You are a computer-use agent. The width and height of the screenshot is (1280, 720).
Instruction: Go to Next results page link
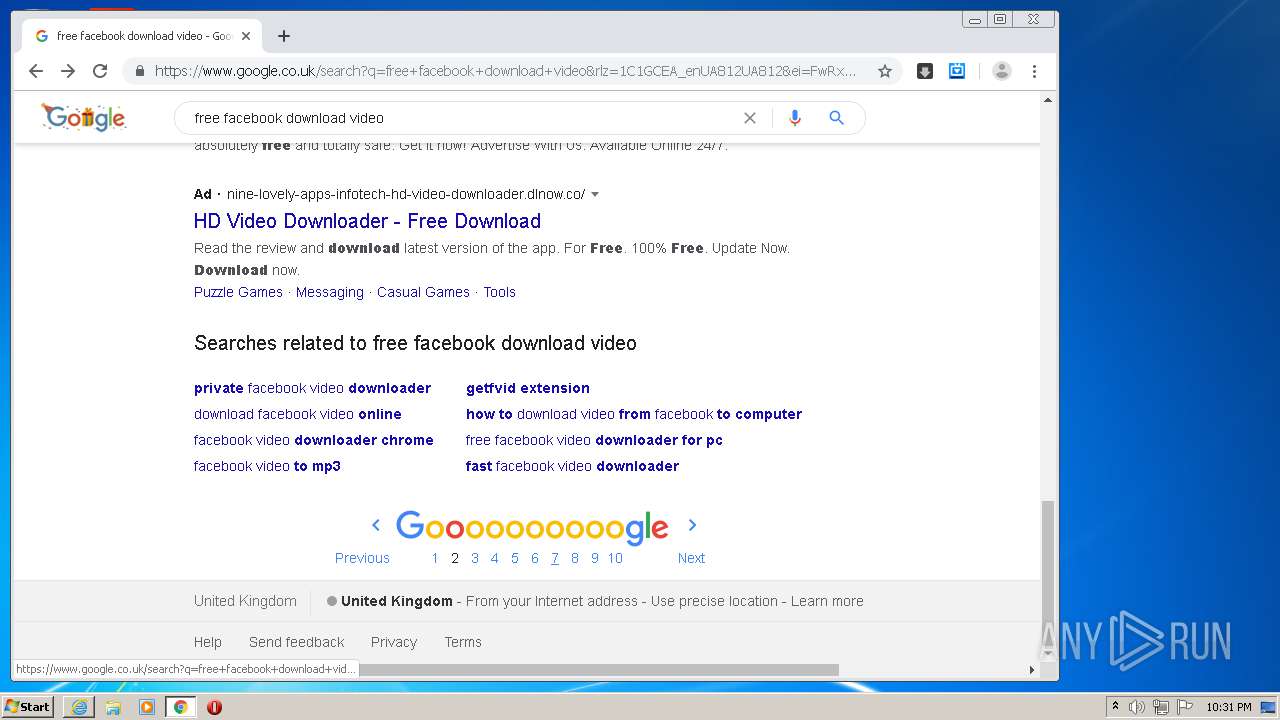[x=691, y=558]
